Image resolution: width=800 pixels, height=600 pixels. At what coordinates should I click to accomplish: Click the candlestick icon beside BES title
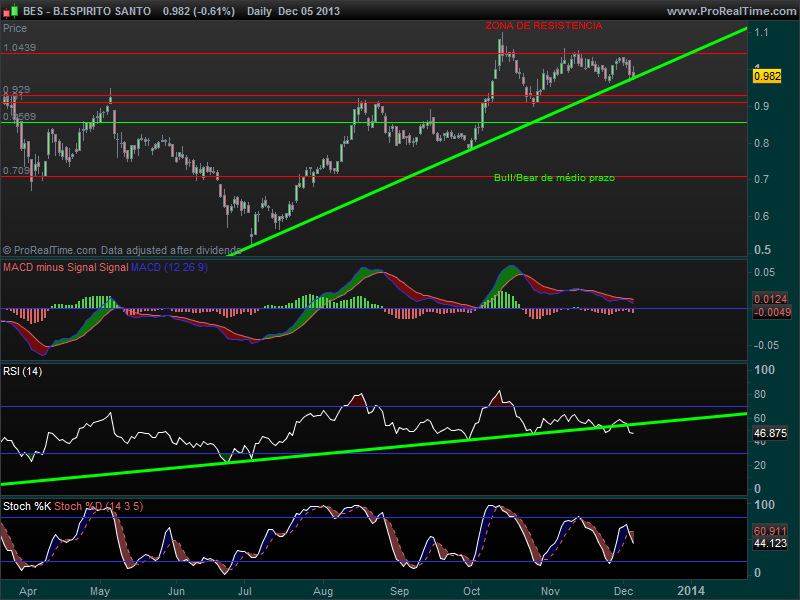pos(10,11)
